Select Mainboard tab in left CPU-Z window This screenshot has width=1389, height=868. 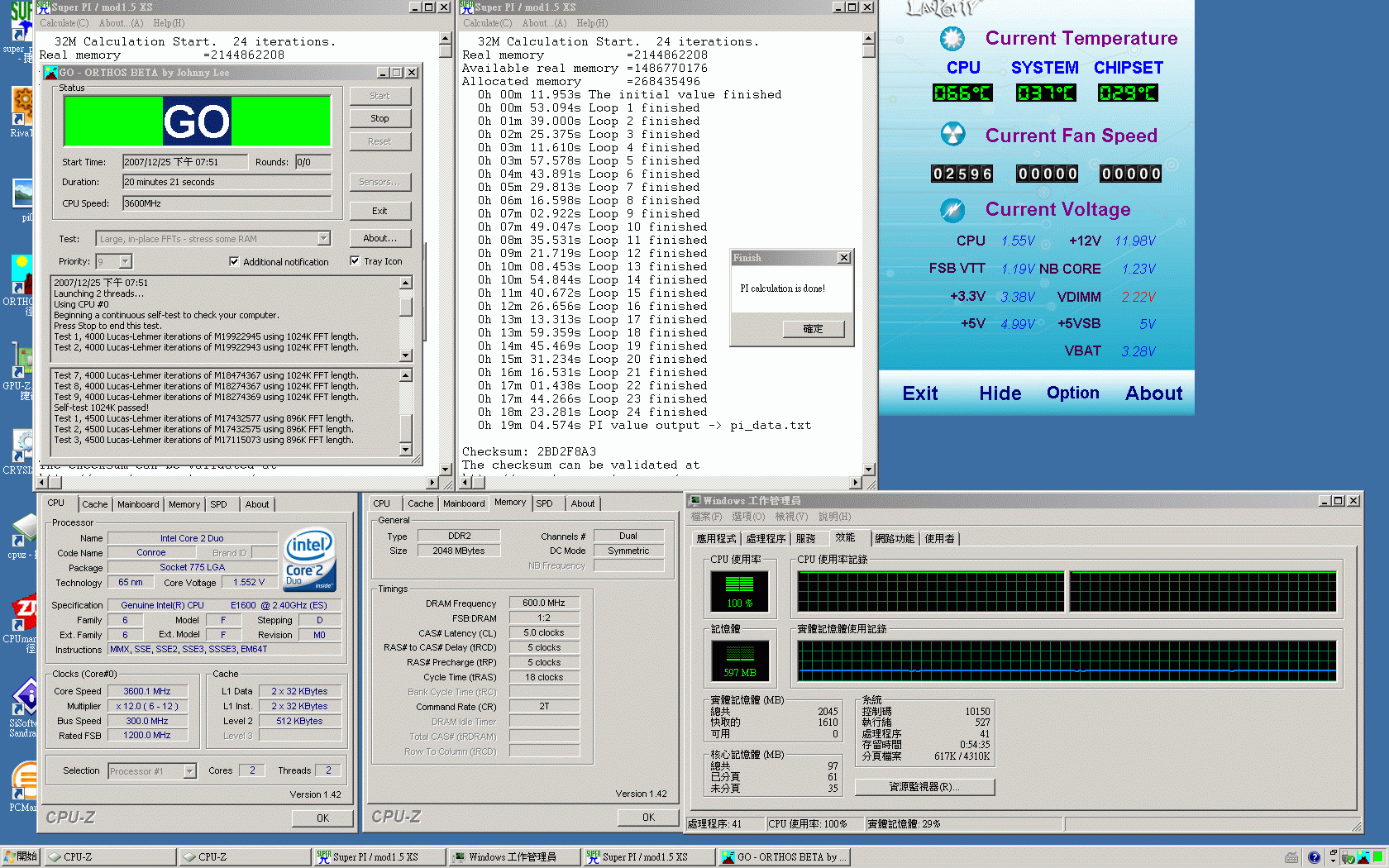[x=138, y=504]
